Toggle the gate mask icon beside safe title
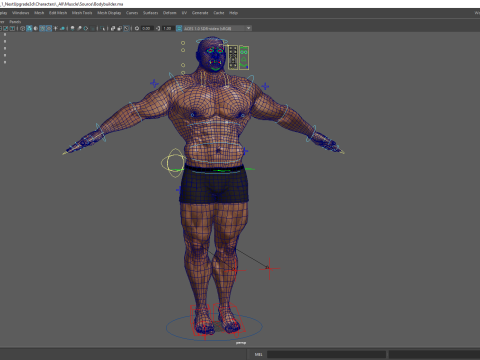 click(x=6, y=28)
